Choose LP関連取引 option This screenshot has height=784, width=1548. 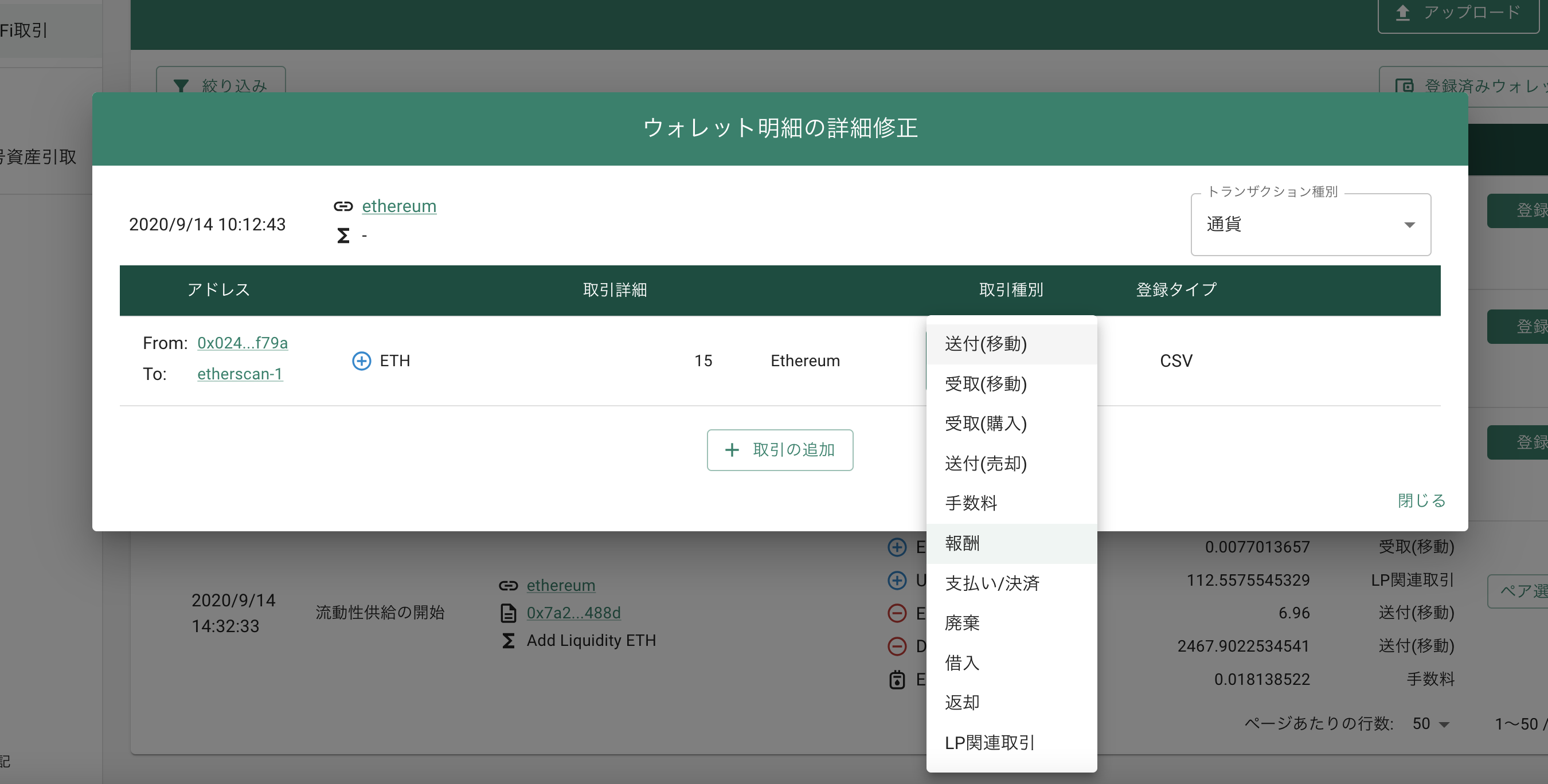coord(1011,743)
